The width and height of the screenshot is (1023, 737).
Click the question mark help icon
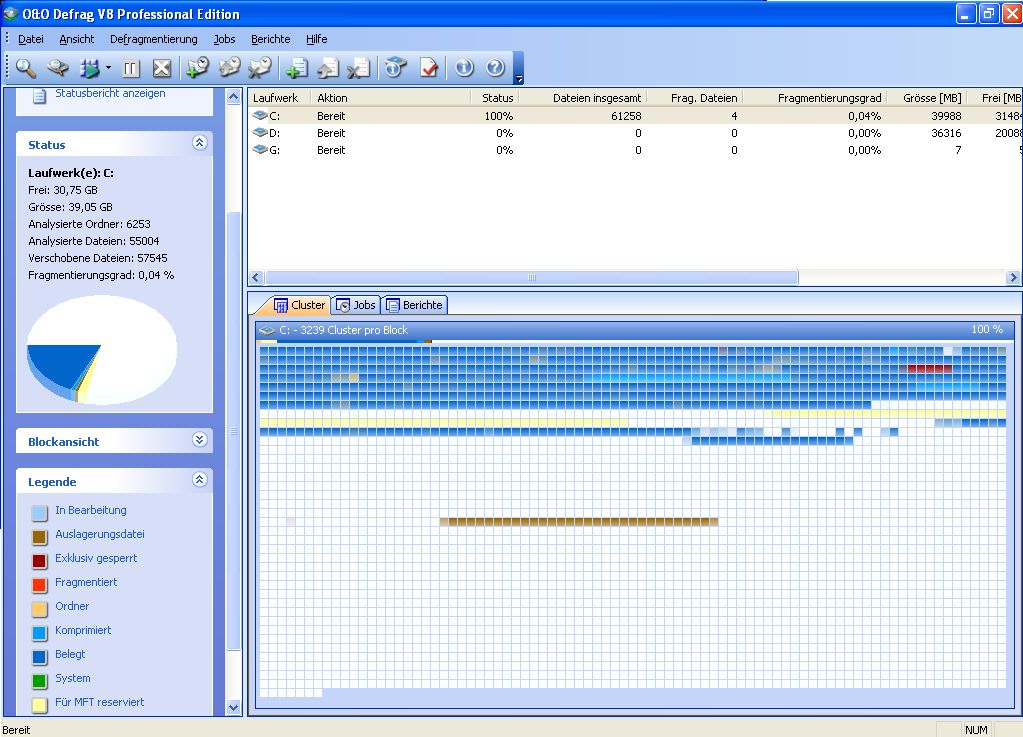click(495, 68)
